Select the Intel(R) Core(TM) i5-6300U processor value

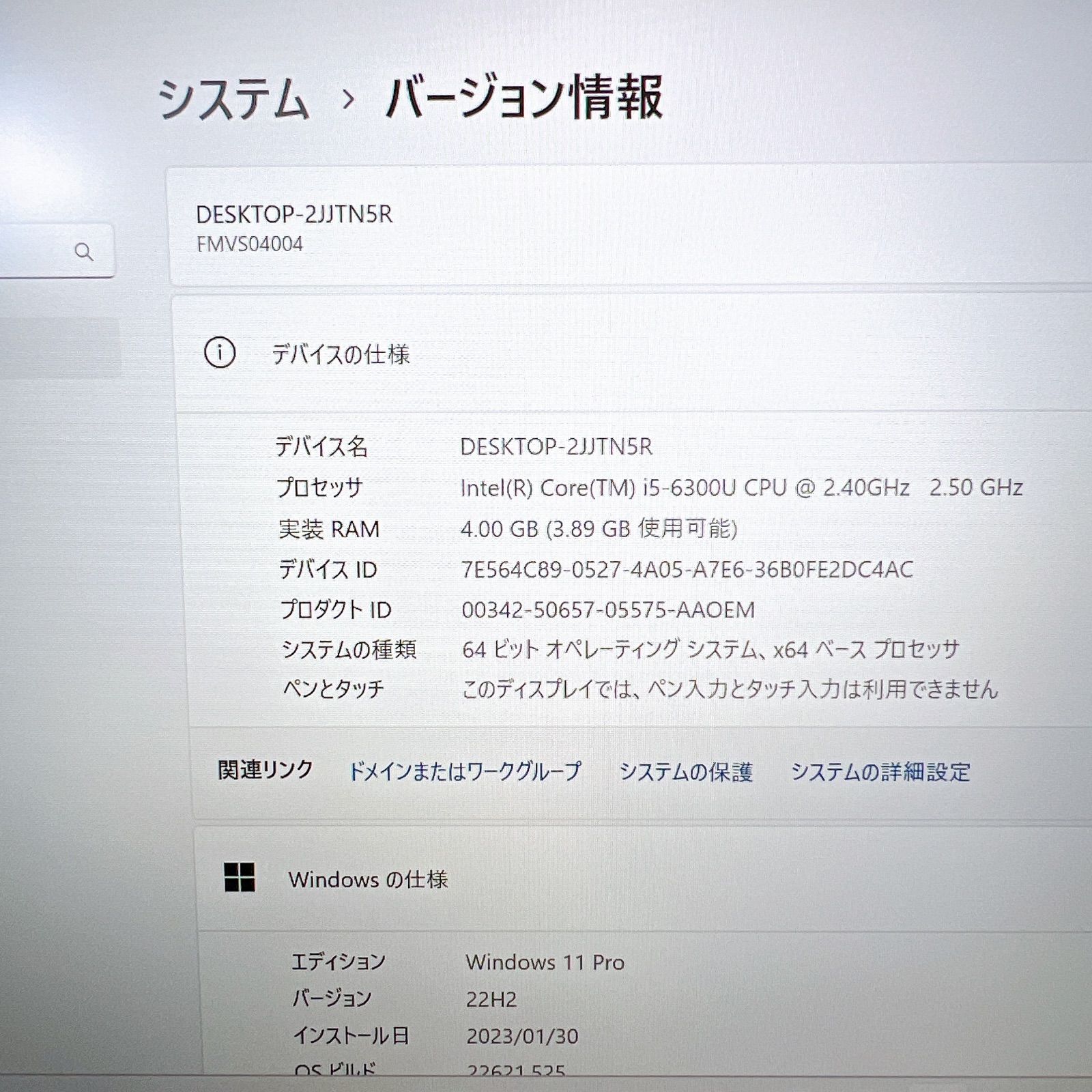[741, 487]
